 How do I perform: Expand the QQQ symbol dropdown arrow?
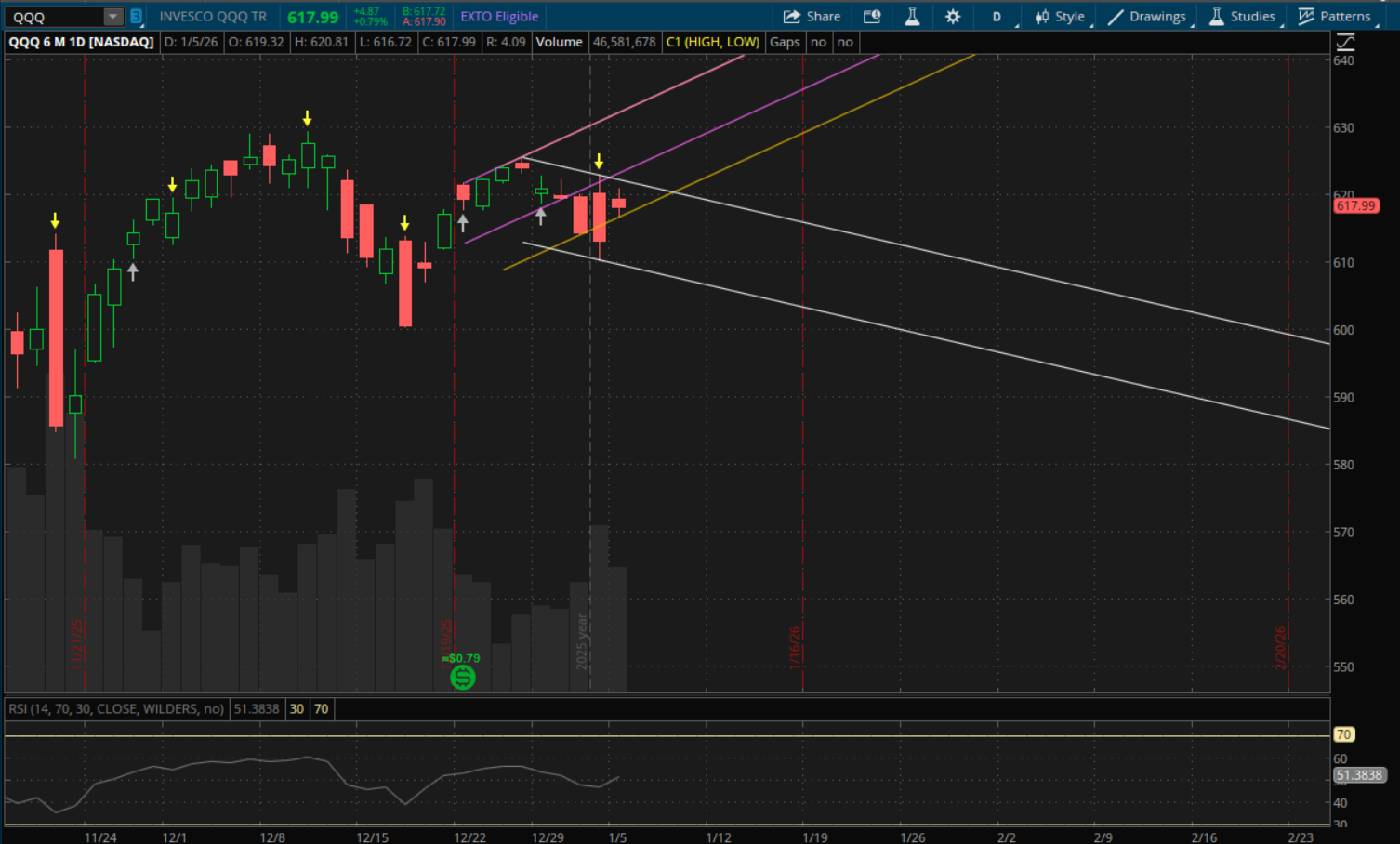point(112,17)
